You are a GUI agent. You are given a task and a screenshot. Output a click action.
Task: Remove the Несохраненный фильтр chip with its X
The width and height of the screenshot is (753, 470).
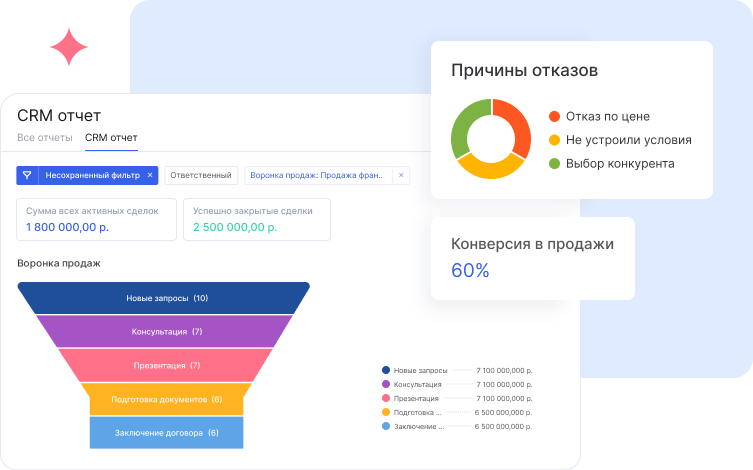(x=150, y=175)
